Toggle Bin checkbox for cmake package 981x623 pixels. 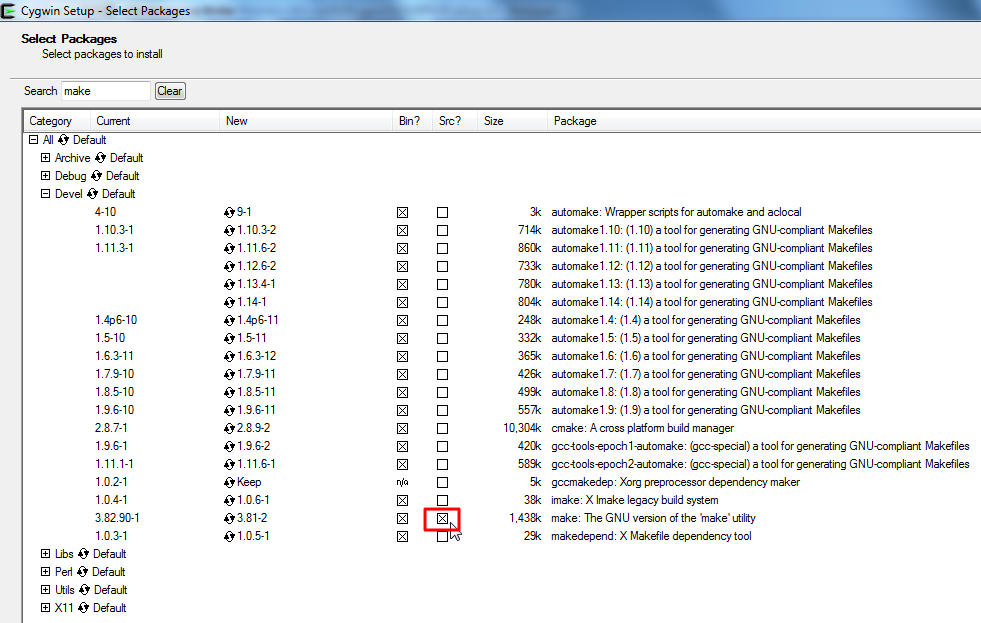402,428
